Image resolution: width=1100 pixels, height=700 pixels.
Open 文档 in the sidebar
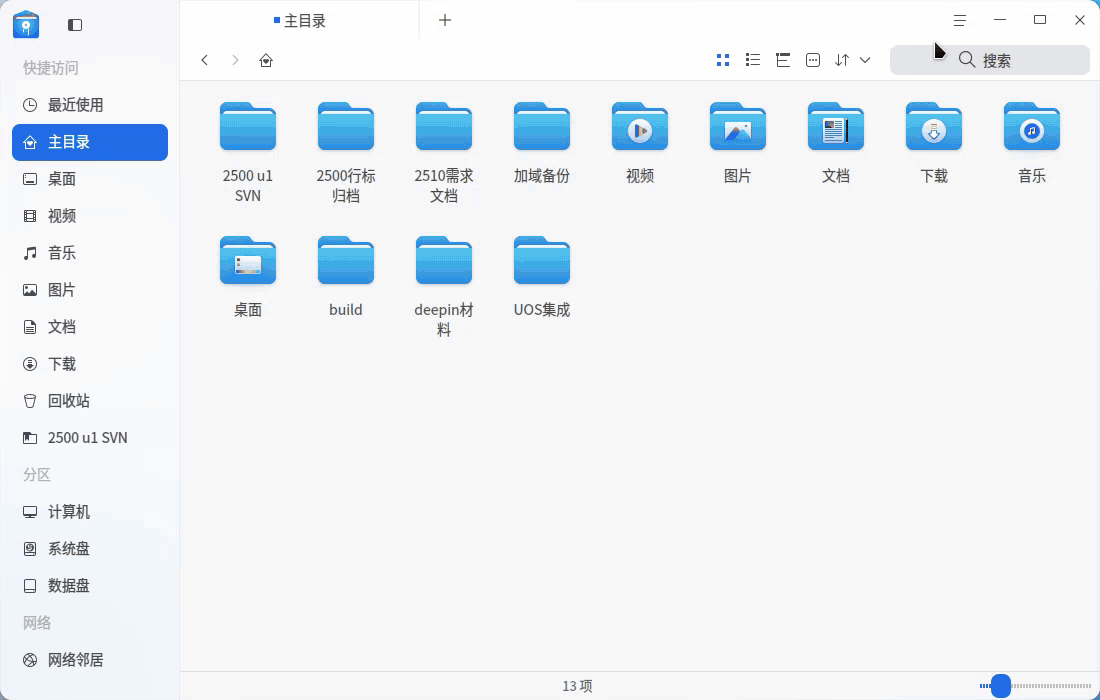pos(90,327)
